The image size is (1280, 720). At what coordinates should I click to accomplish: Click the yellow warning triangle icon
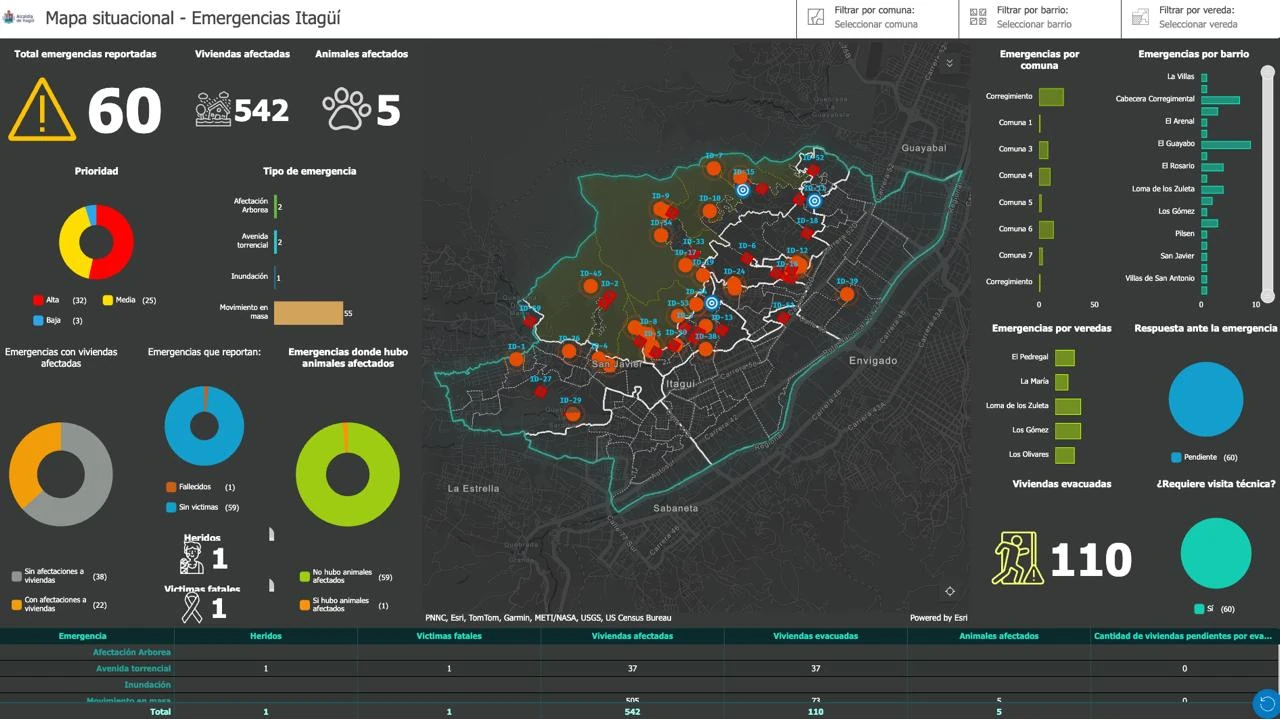click(42, 110)
